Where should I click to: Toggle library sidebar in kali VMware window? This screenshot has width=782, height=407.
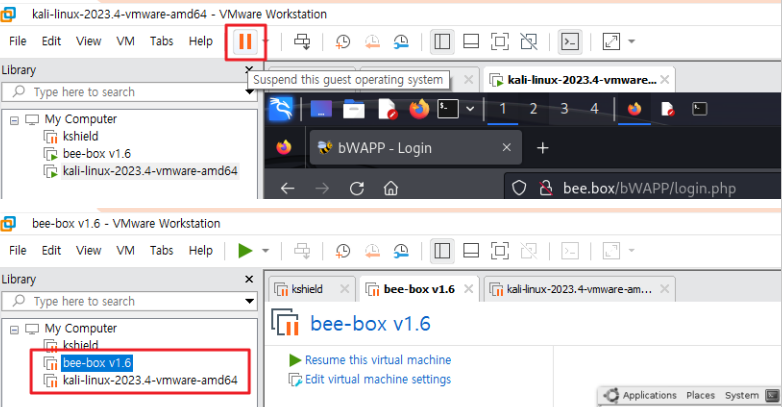point(442,41)
